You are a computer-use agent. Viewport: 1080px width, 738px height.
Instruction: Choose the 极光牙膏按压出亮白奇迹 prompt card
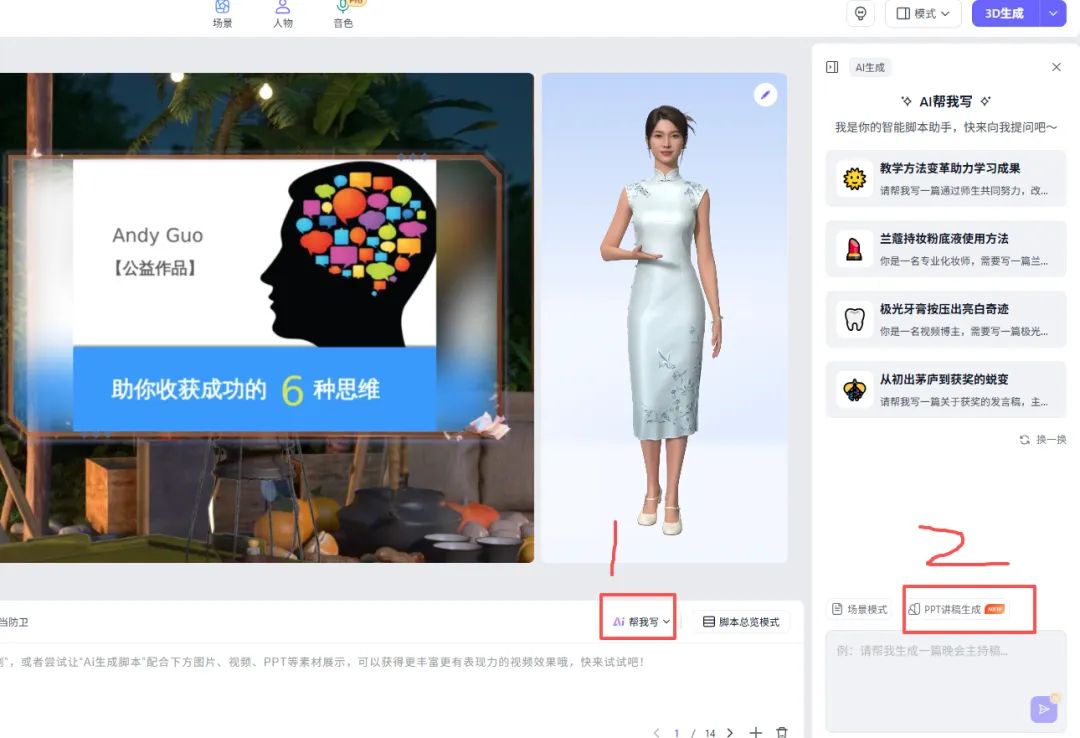pos(946,319)
